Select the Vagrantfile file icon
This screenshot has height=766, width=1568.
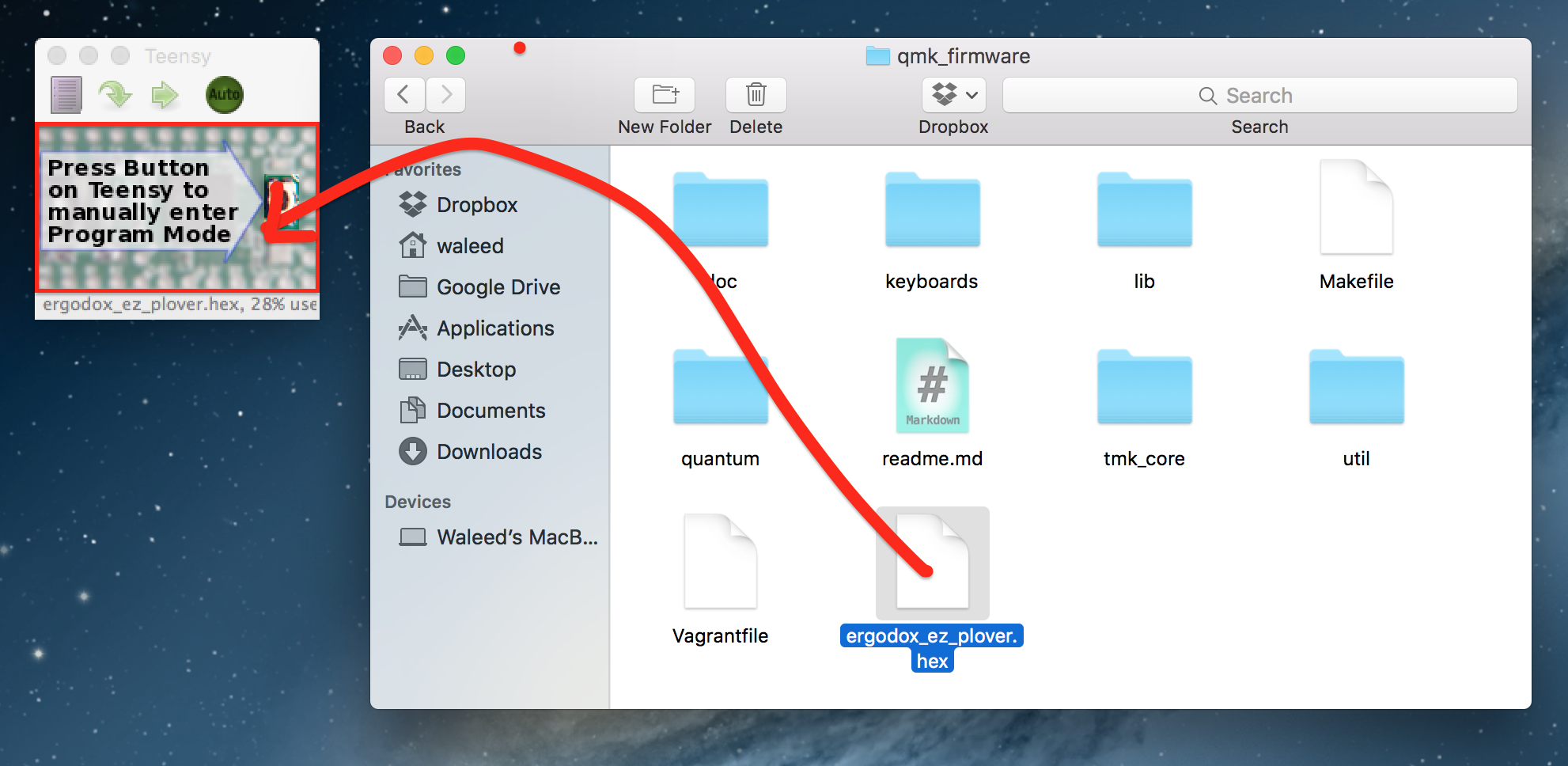721,562
